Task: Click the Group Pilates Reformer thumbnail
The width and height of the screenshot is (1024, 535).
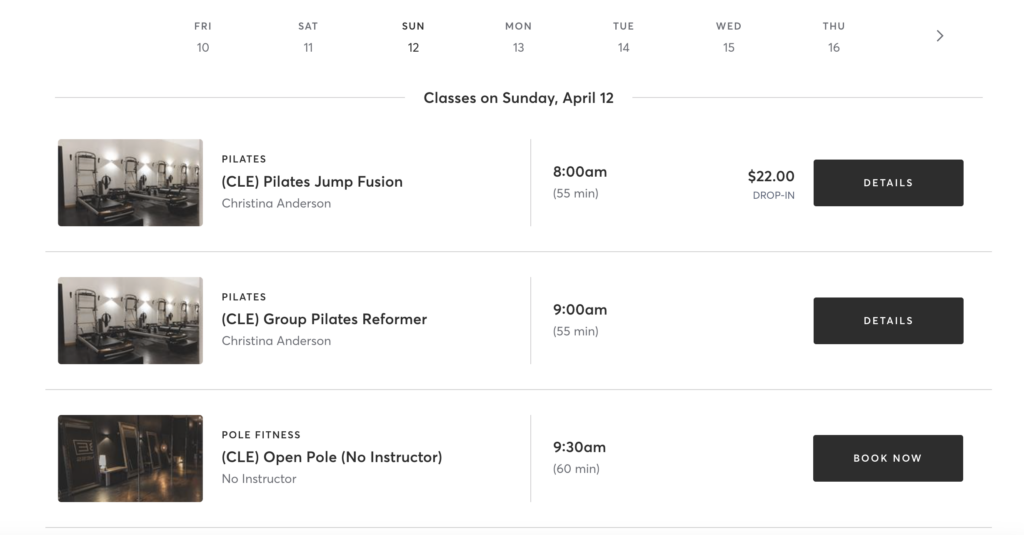Action: [130, 321]
